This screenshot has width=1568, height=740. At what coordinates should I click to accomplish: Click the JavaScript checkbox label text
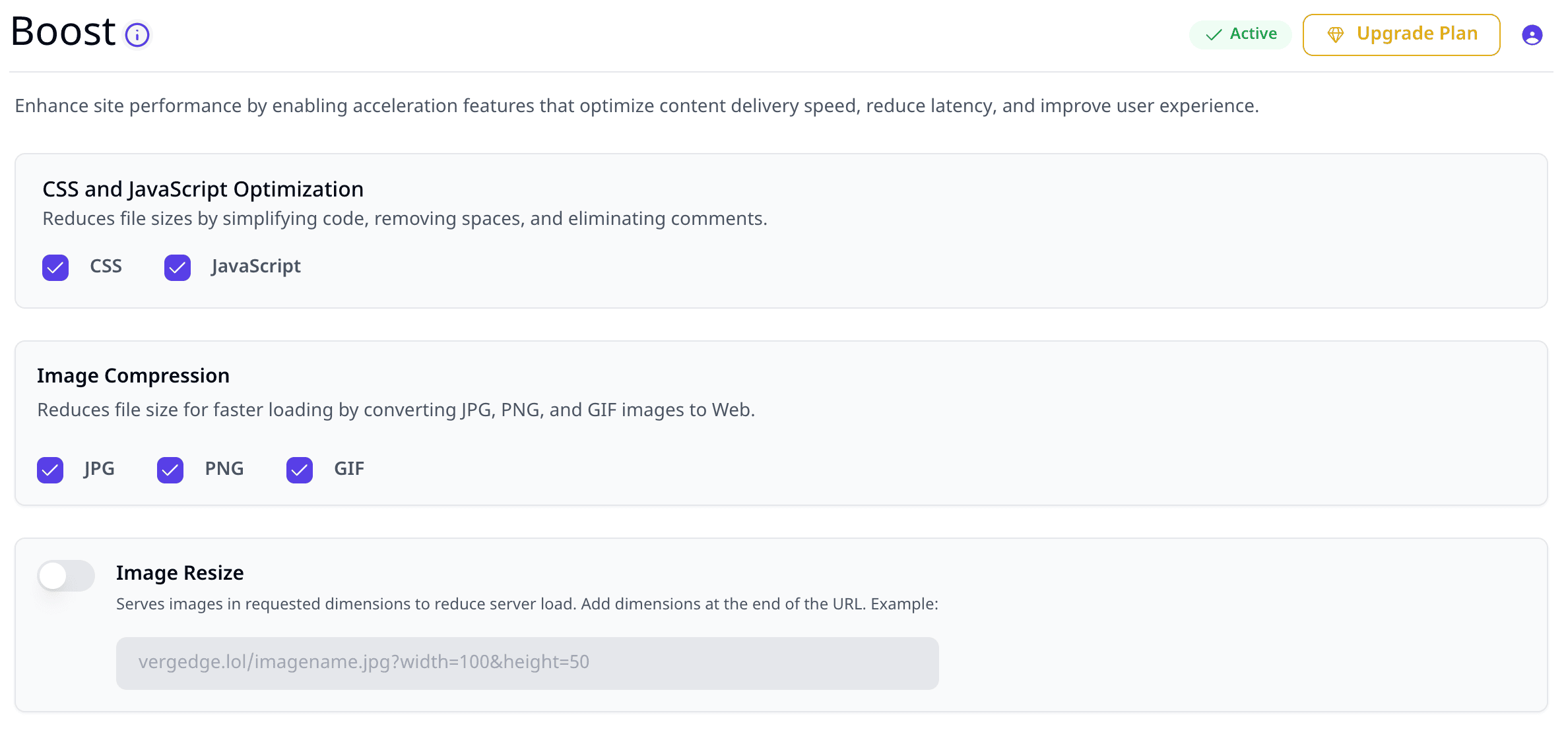click(256, 266)
